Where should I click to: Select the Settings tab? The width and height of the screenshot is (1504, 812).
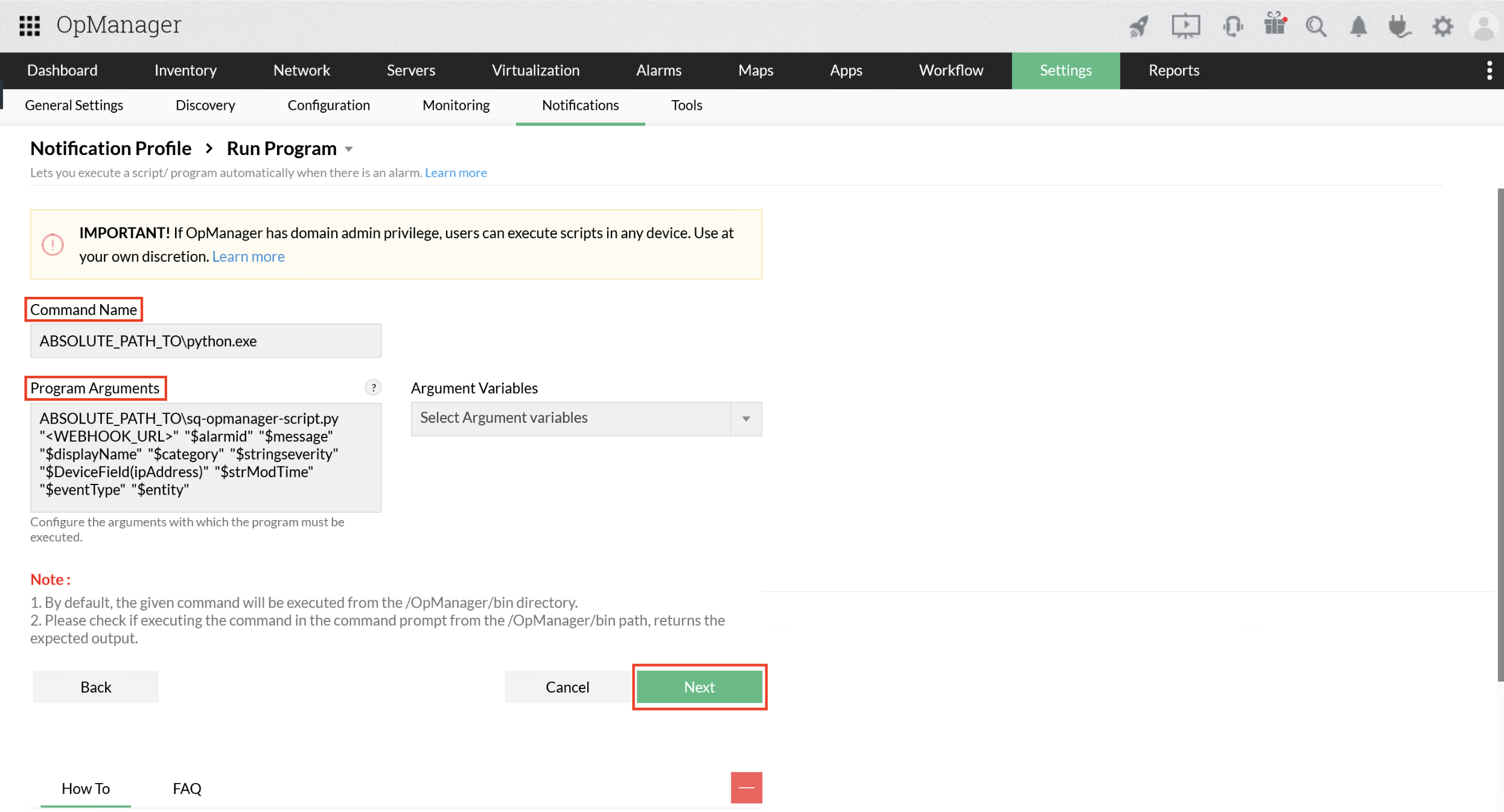[1065, 70]
